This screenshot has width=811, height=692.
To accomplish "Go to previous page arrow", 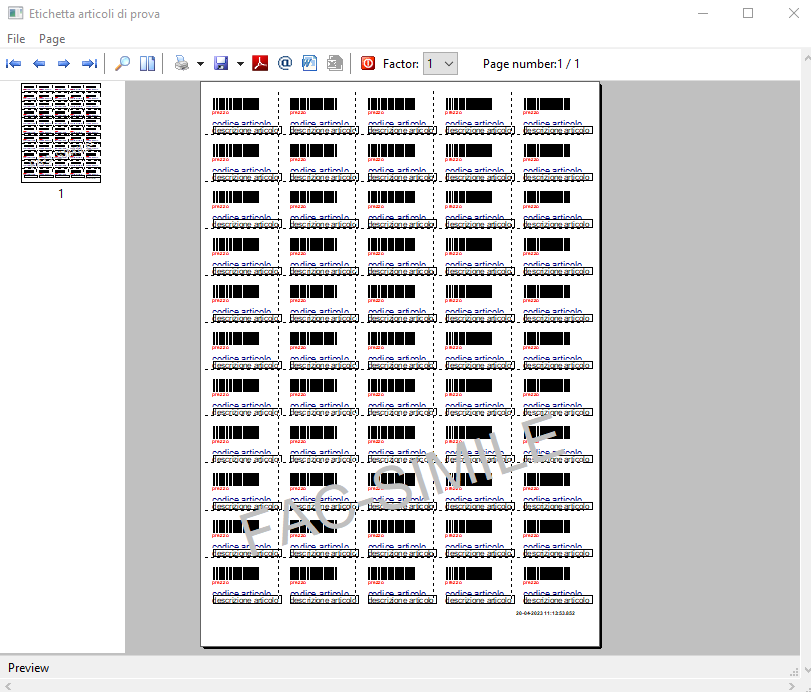I will pos(39,64).
